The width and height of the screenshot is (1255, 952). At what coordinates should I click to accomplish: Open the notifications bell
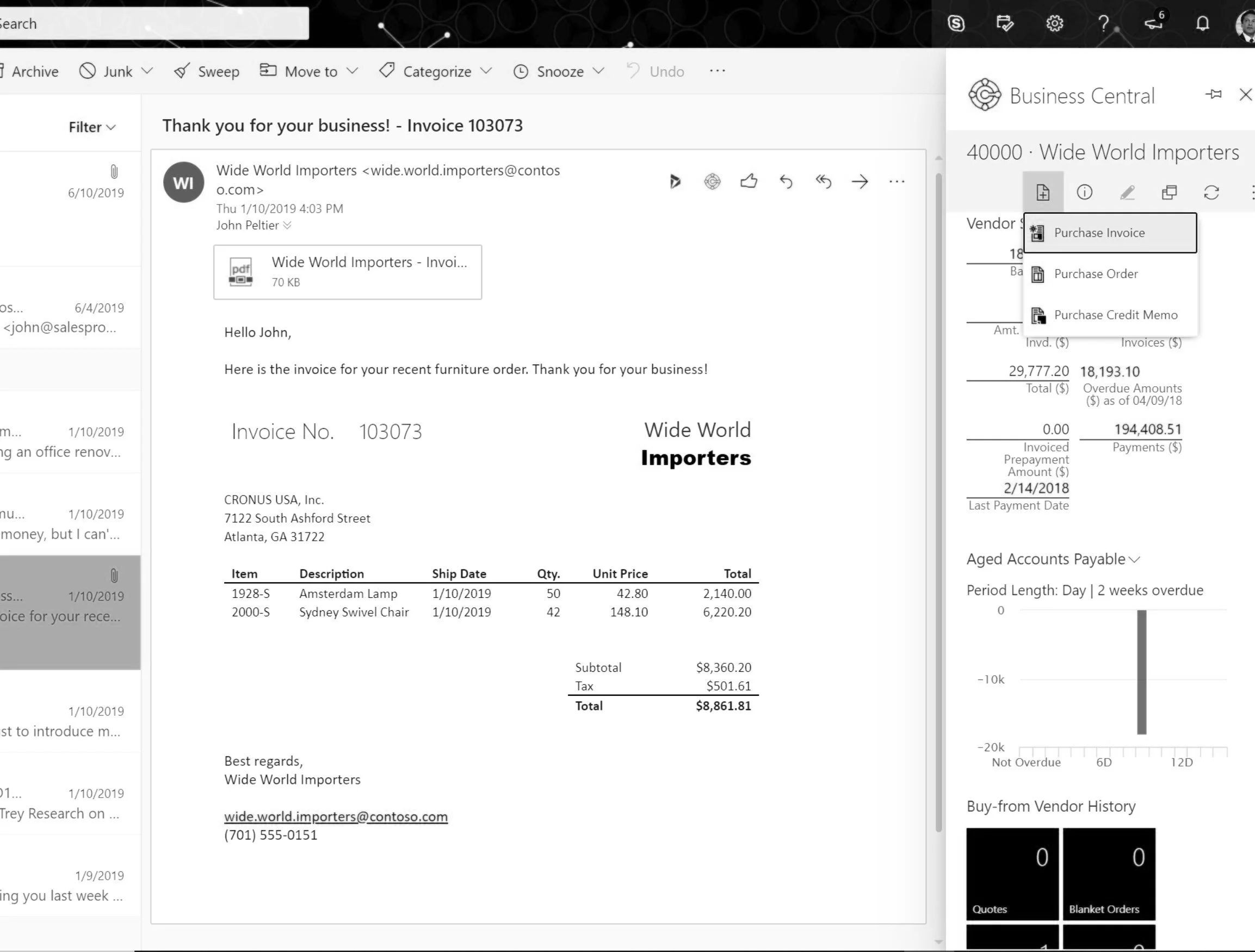click(1202, 23)
